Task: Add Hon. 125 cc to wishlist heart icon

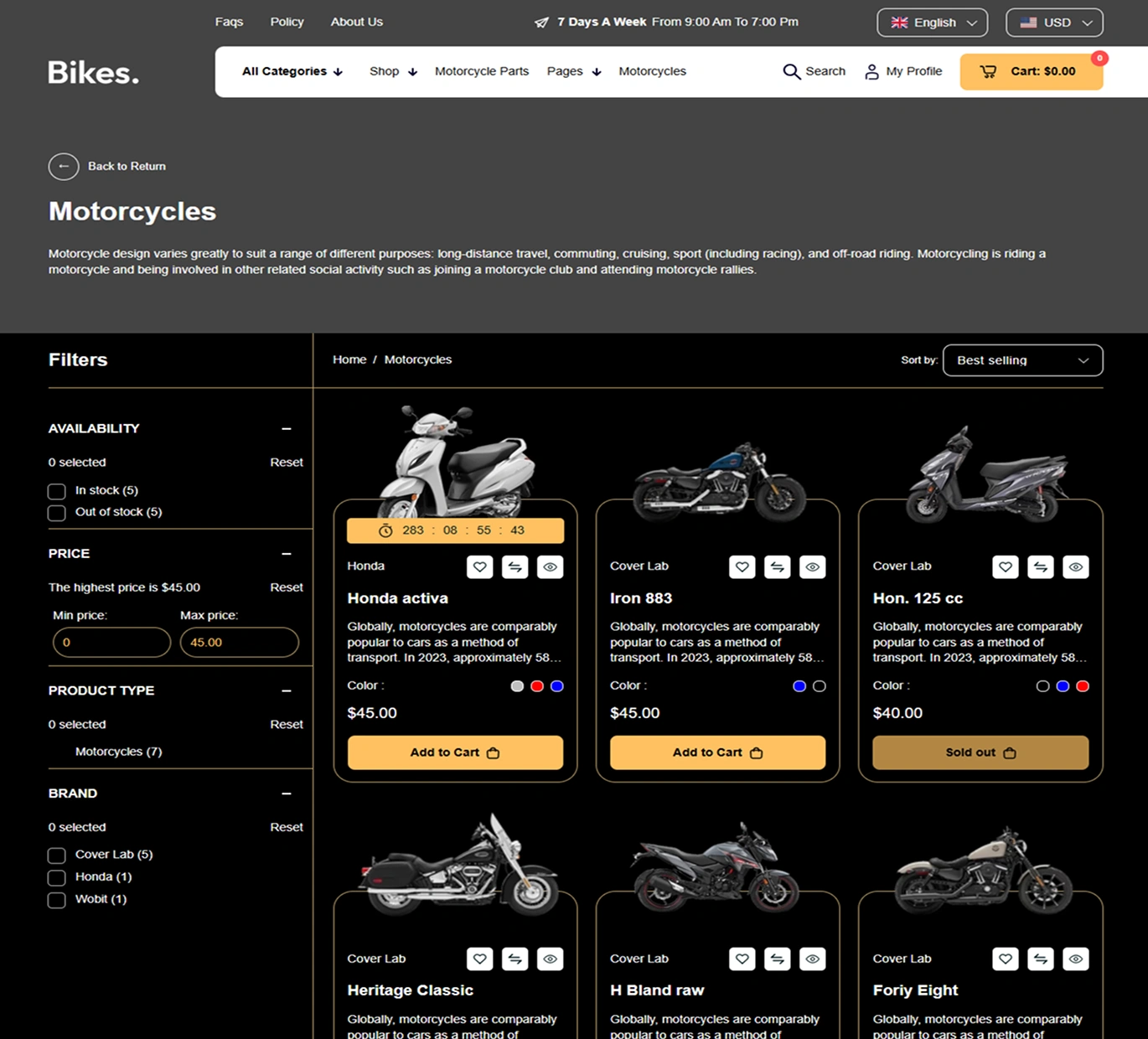Action: (x=1005, y=567)
